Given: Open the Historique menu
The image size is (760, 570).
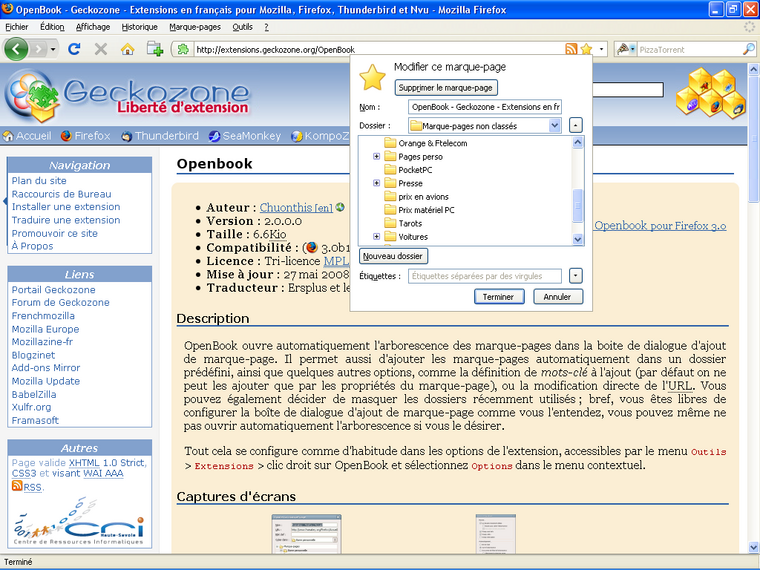Looking at the screenshot, I should click(x=140, y=27).
